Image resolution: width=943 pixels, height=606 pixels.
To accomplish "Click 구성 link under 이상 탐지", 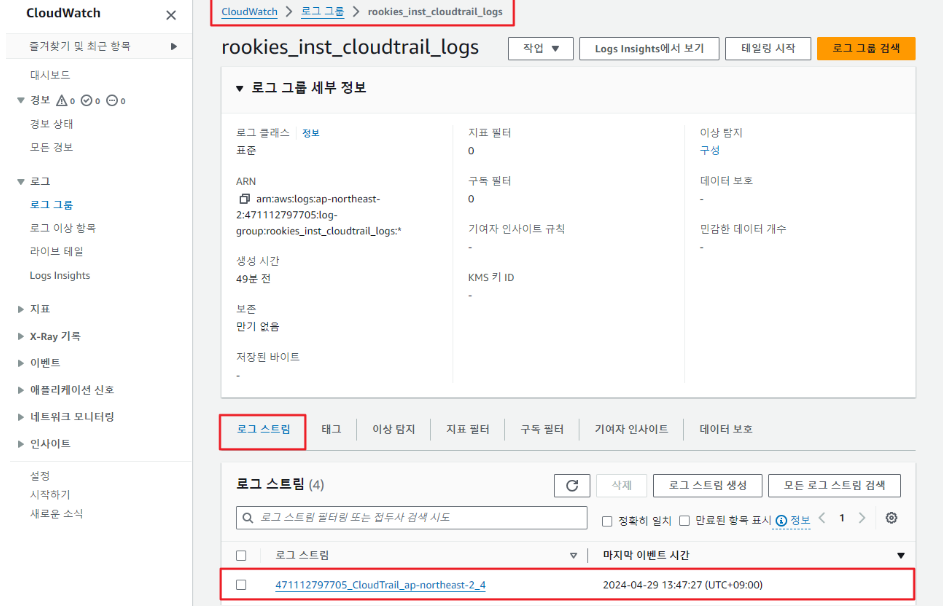I will tap(710, 150).
